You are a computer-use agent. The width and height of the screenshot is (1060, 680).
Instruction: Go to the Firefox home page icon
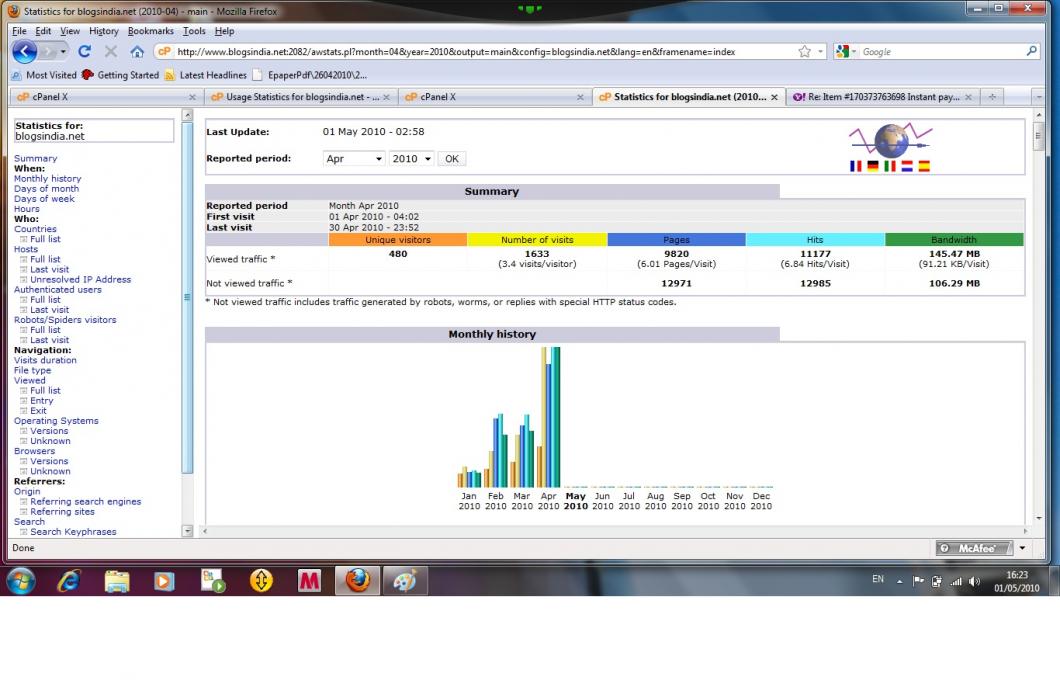pos(137,52)
